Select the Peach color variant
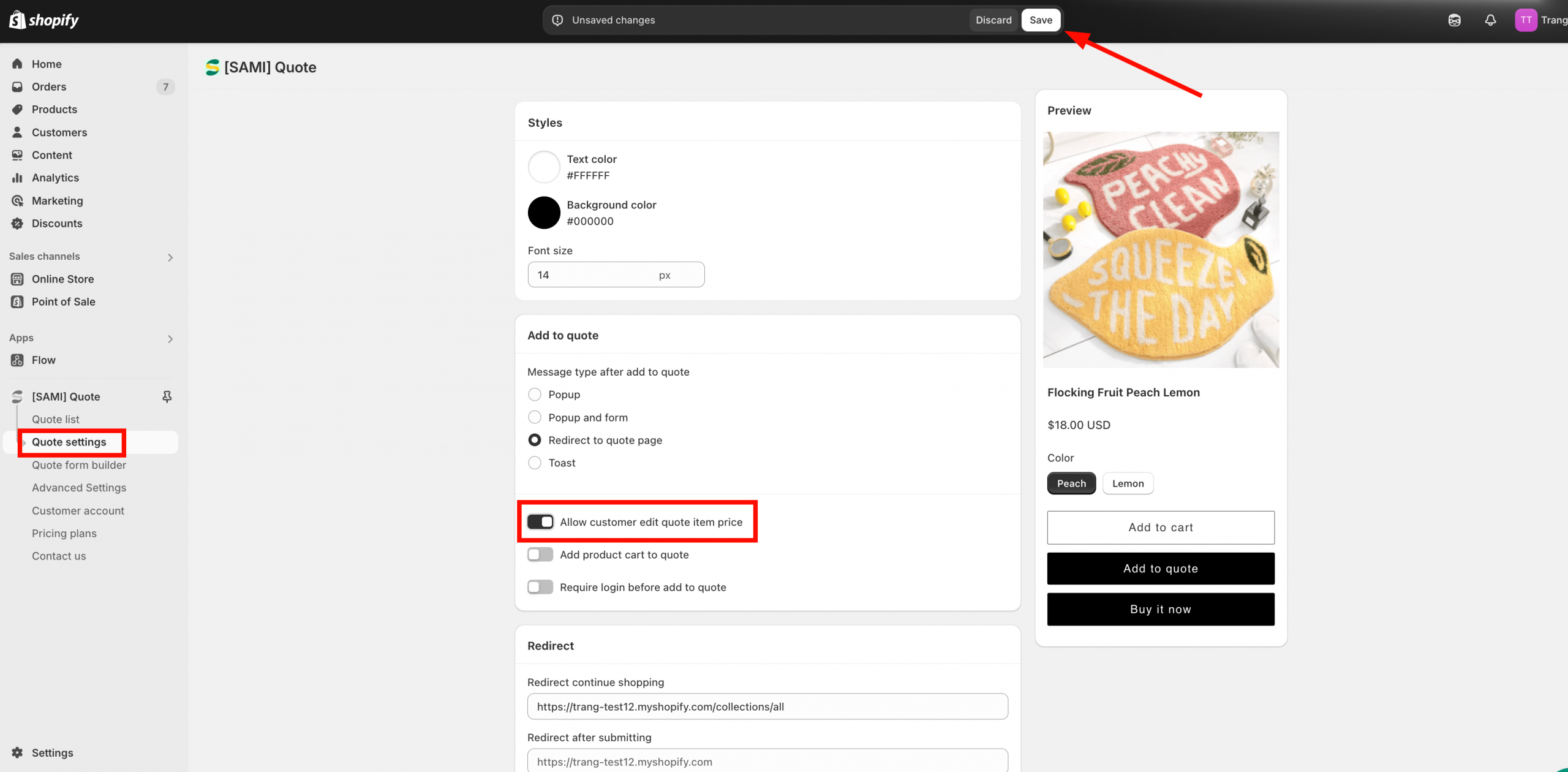The image size is (1568, 772). pyautogui.click(x=1071, y=483)
